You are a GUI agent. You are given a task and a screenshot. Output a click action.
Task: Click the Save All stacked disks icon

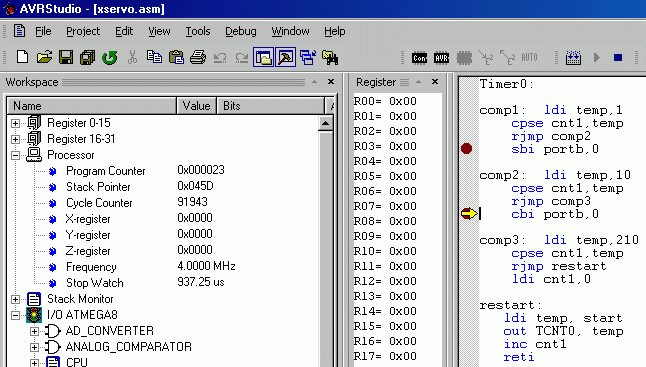pos(87,57)
